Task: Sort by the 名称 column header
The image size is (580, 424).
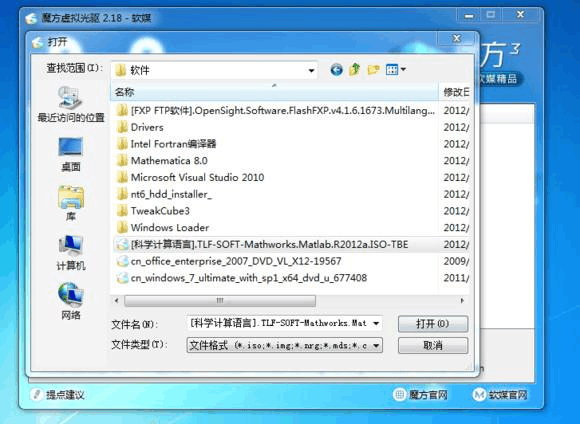Action: [x=274, y=92]
